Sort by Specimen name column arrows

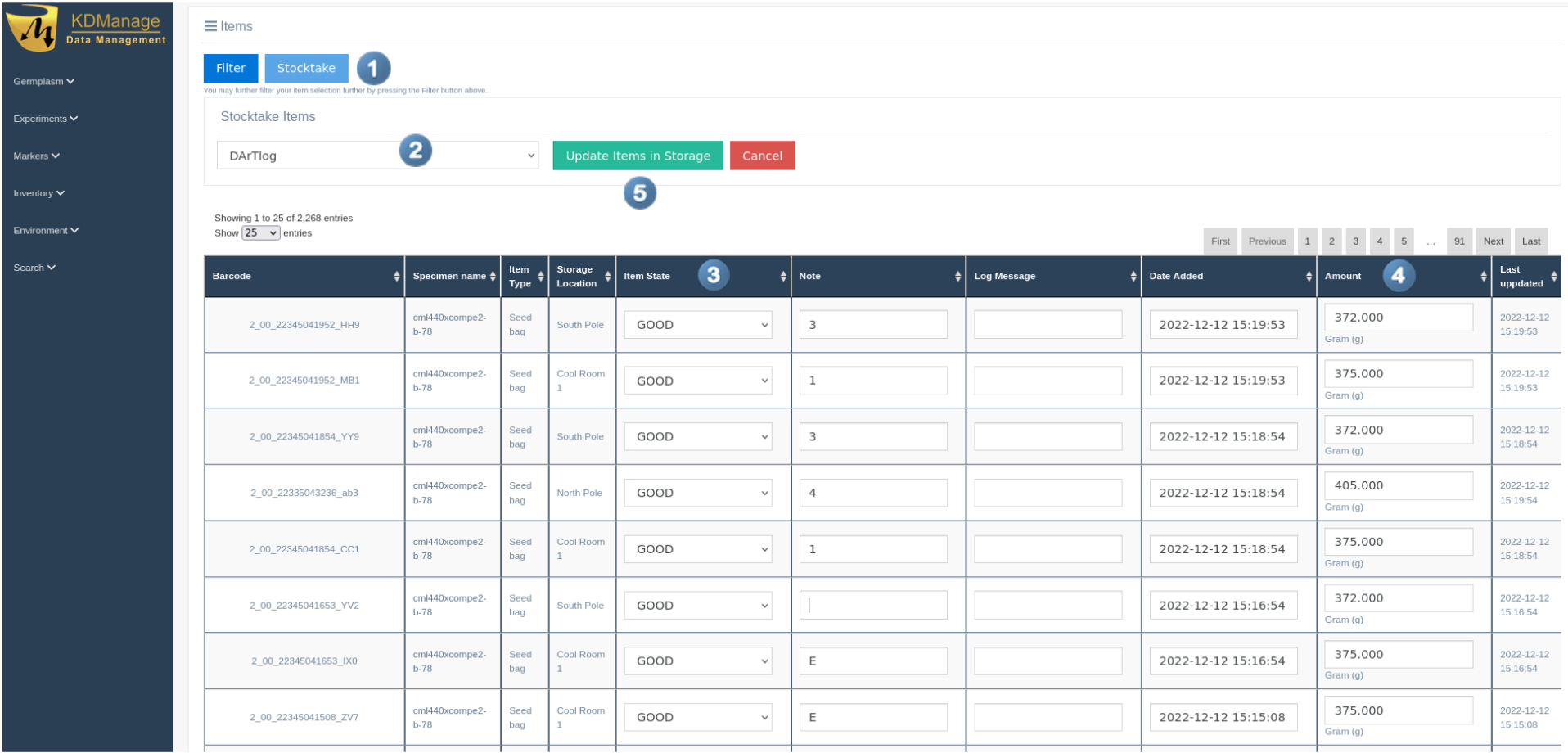(493, 277)
